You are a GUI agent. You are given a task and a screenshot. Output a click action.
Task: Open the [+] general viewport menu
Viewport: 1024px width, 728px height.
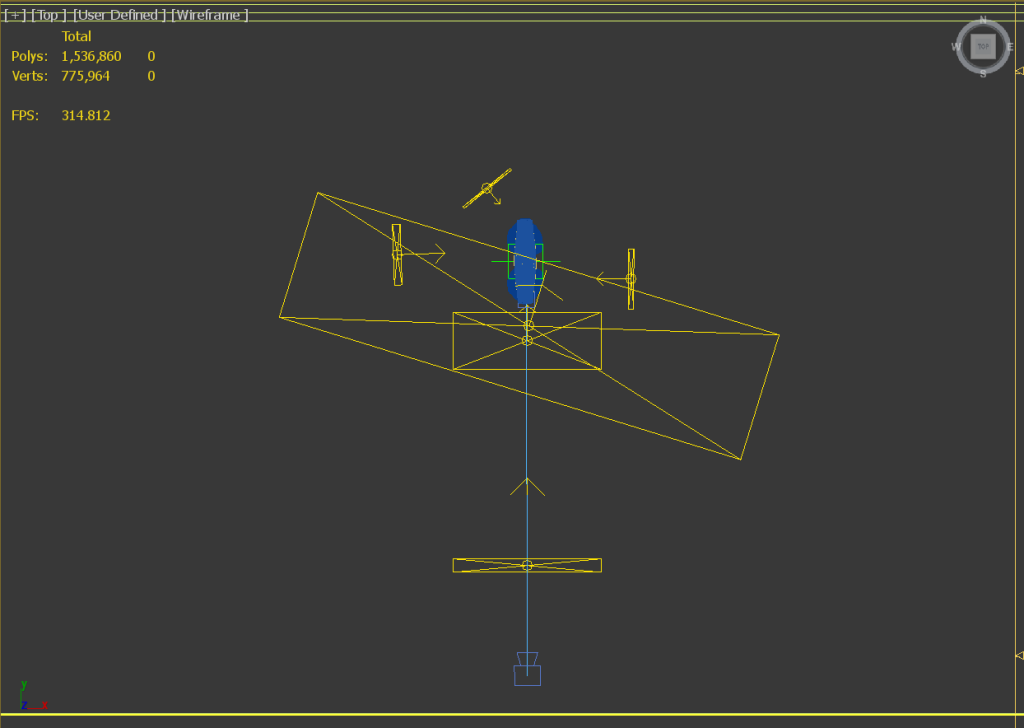pyautogui.click(x=14, y=15)
